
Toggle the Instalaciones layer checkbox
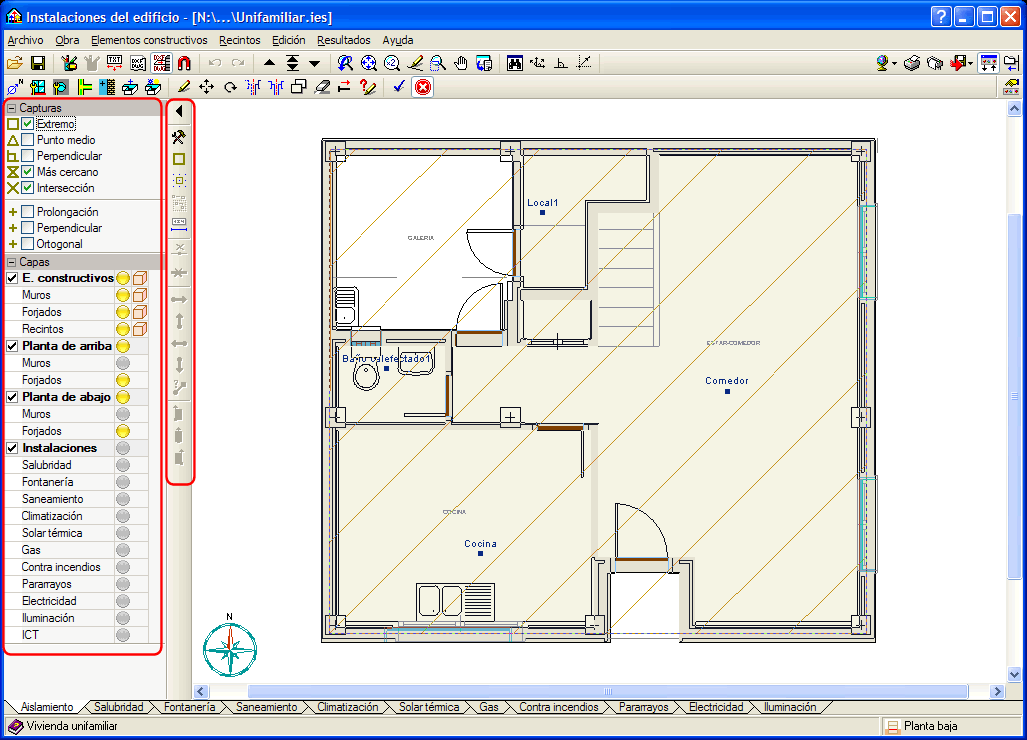click(12, 449)
